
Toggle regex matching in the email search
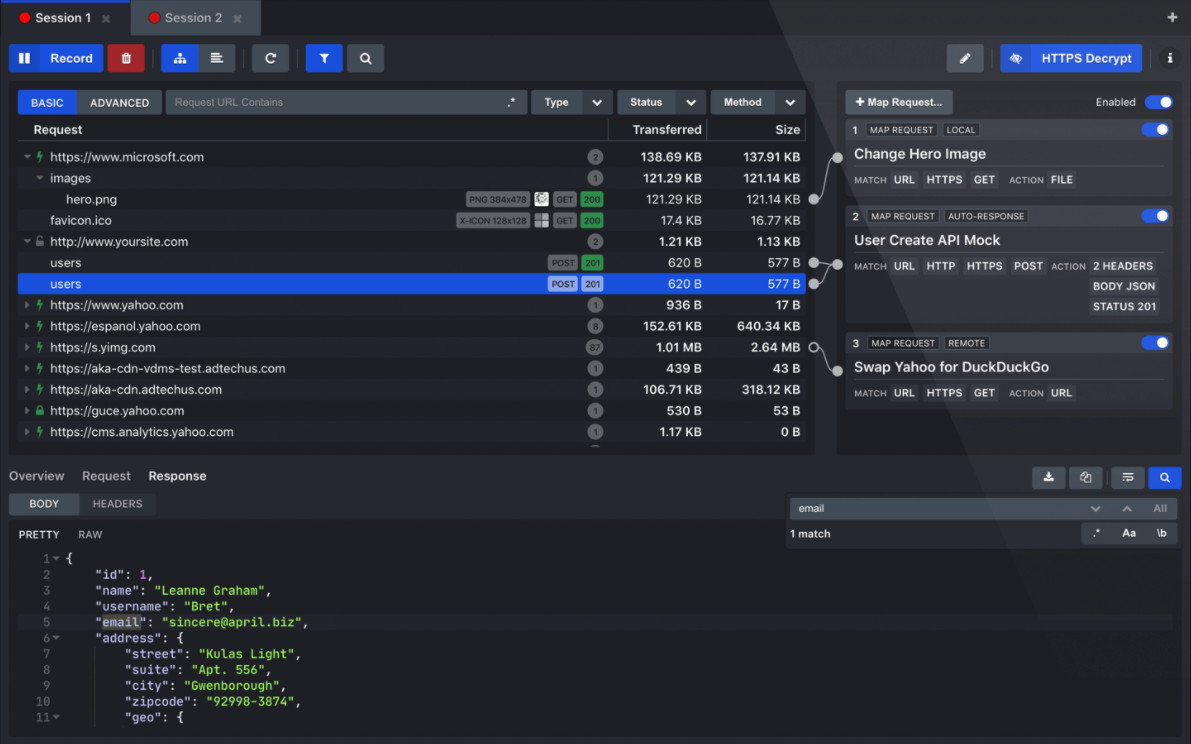pos(1096,534)
